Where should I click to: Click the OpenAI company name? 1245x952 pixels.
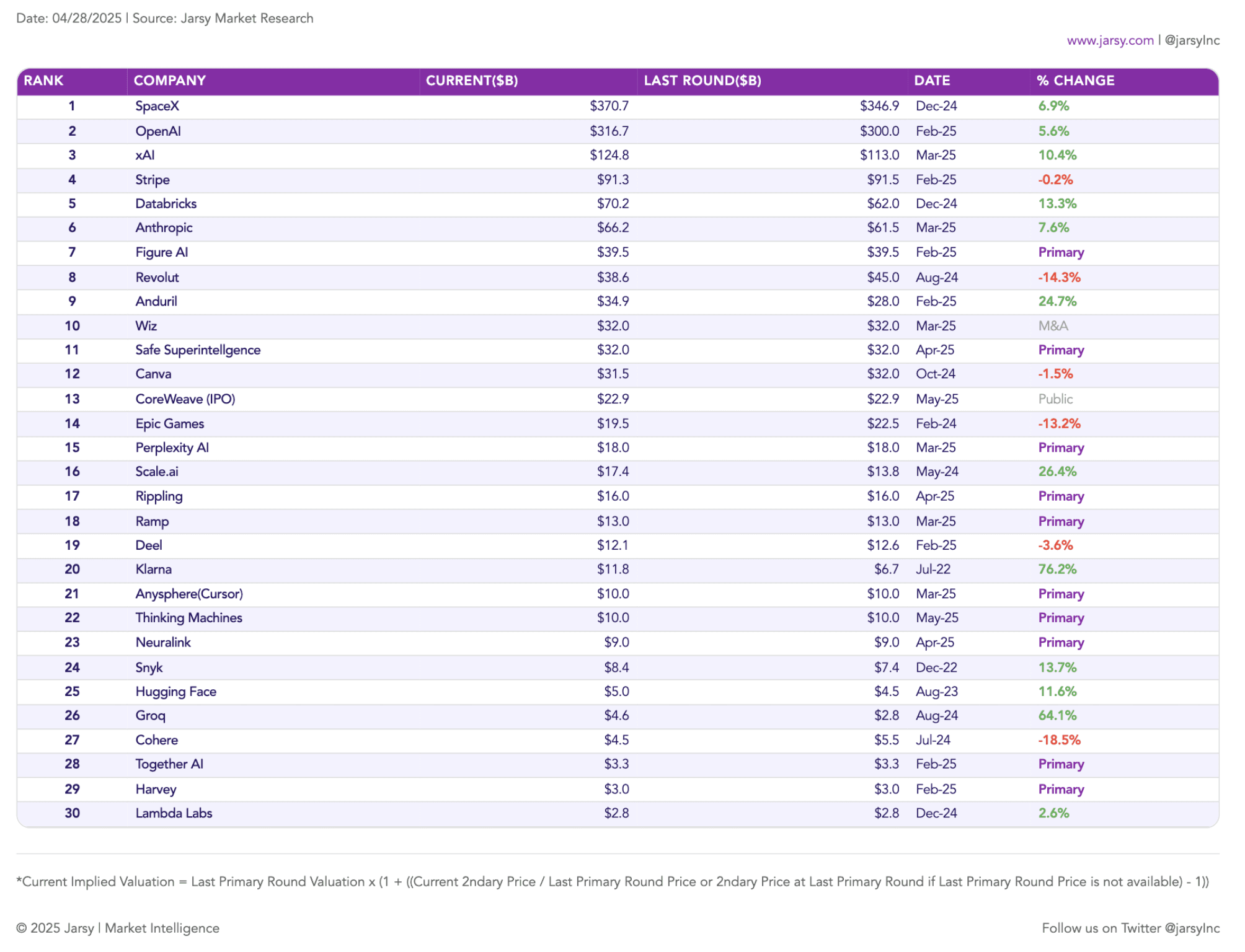point(158,131)
